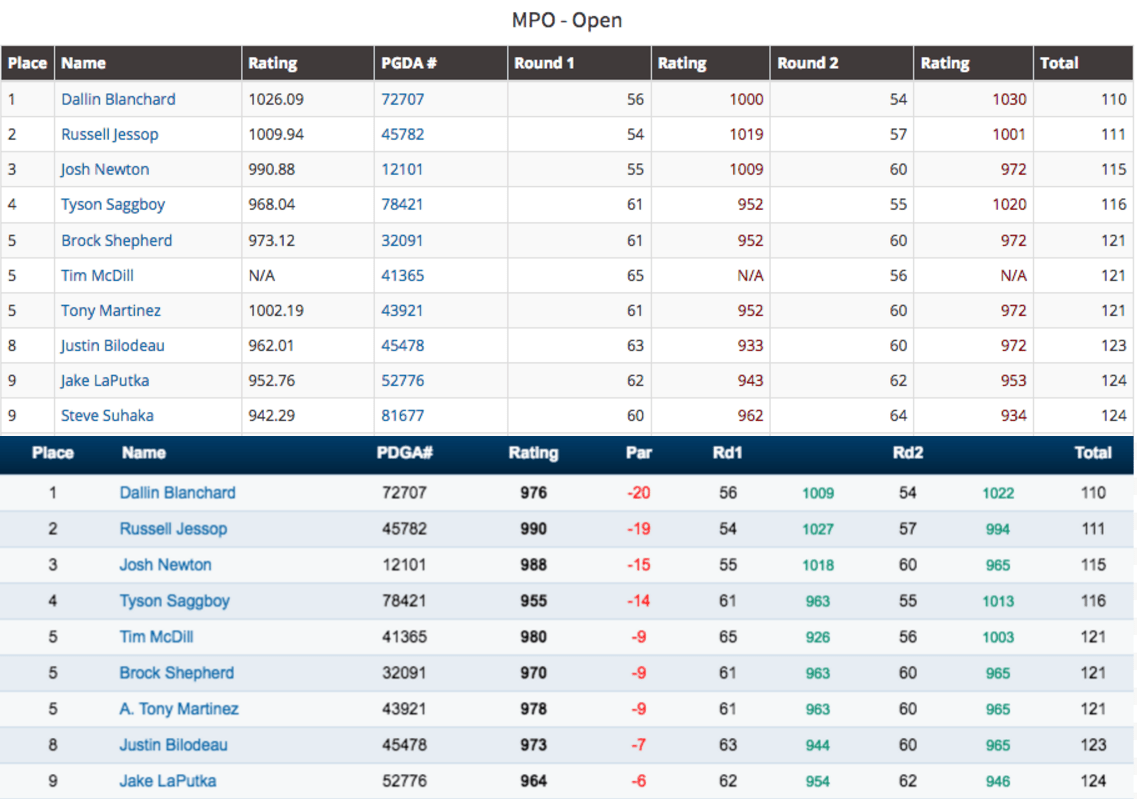Open Tyson Saggboy link in top table

[113, 204]
